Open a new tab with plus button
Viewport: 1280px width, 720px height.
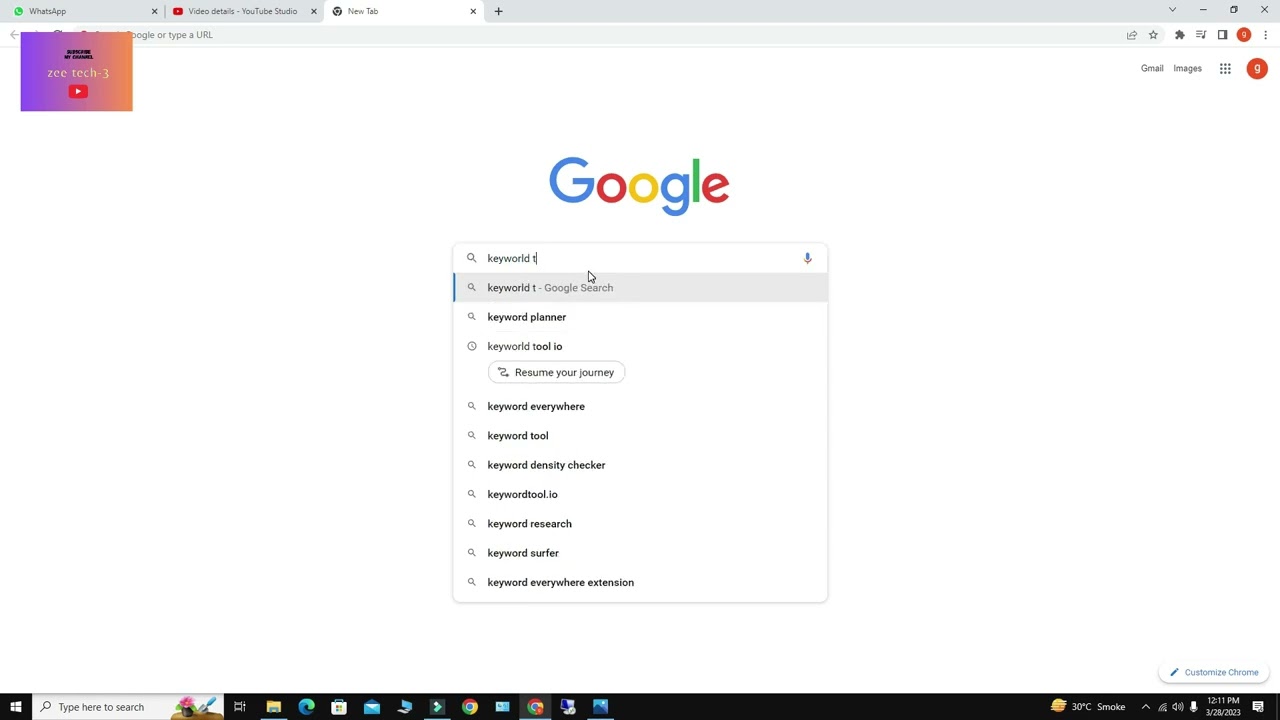point(498,11)
